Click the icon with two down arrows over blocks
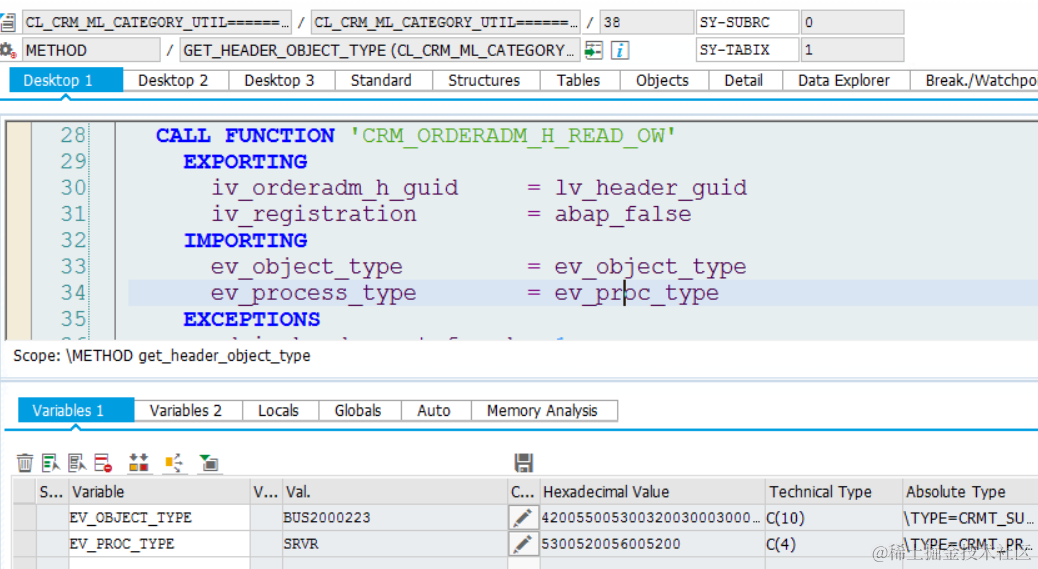 pyautogui.click(x=138, y=462)
